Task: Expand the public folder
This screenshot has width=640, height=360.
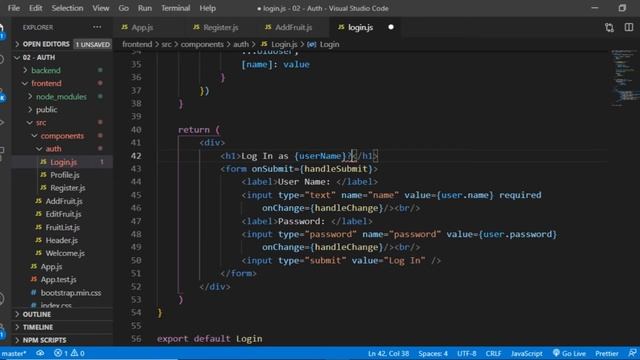Action: [x=46, y=110]
